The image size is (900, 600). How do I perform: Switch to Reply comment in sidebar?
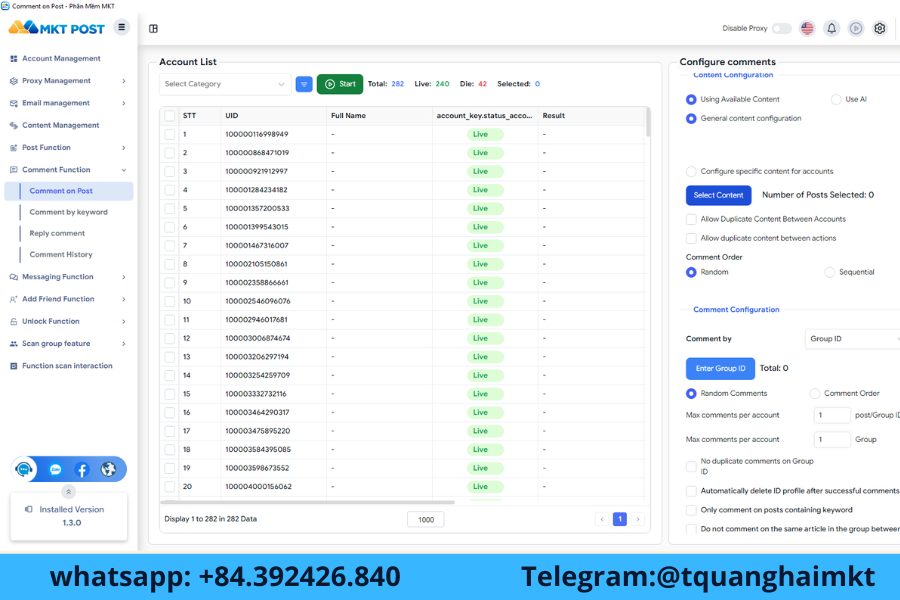coord(58,233)
